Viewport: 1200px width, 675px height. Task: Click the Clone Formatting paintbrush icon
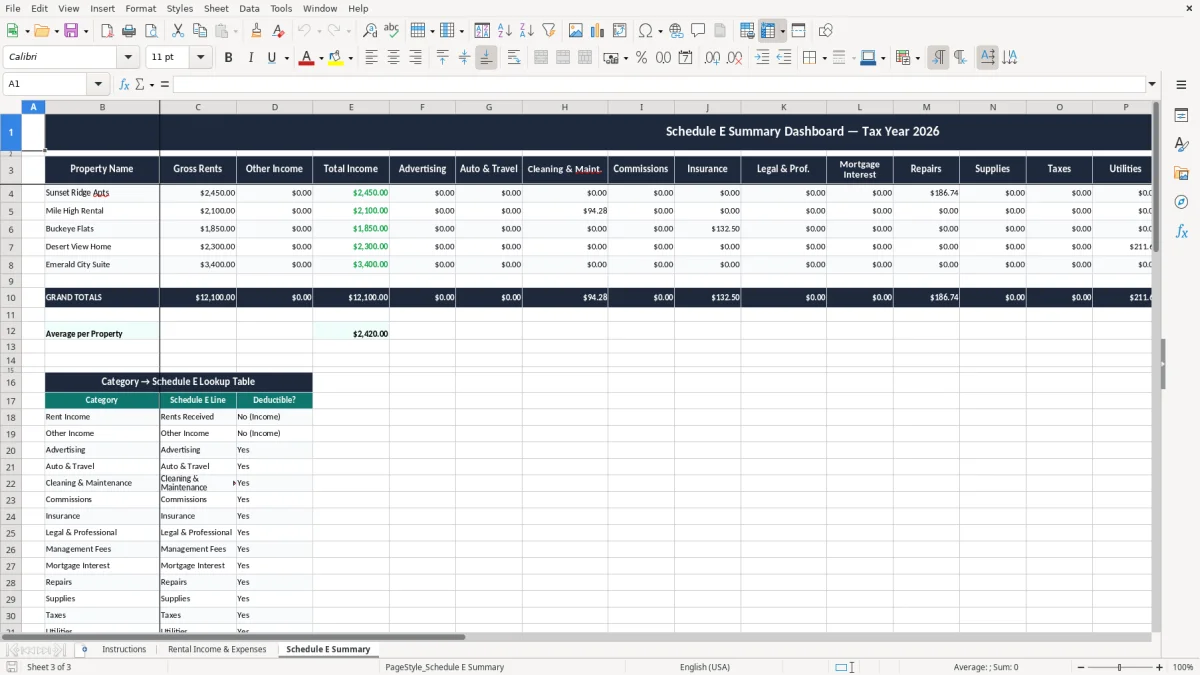[256, 31]
